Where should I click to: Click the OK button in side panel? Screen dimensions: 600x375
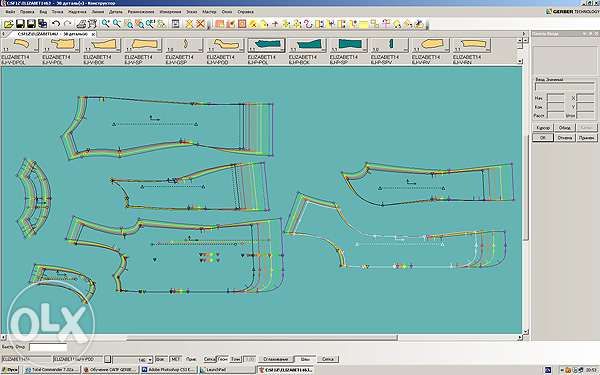click(x=543, y=137)
